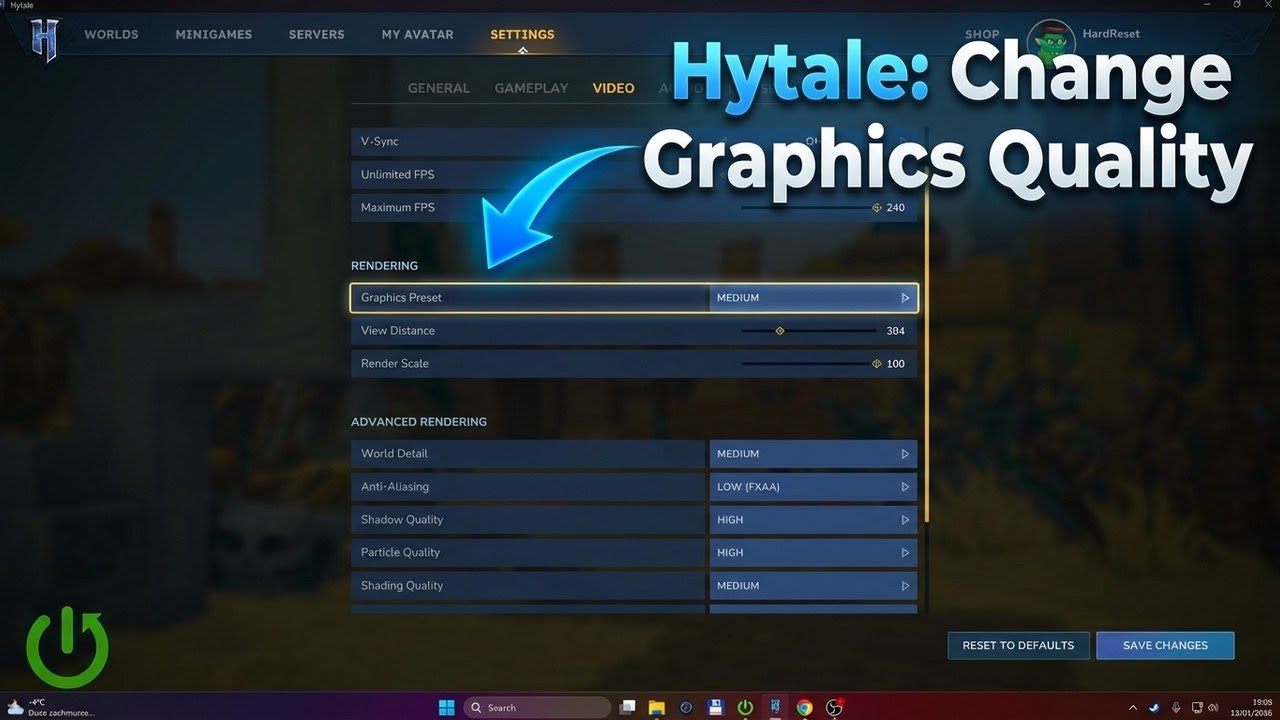Switch to the Gameplay settings tab

[x=531, y=88]
